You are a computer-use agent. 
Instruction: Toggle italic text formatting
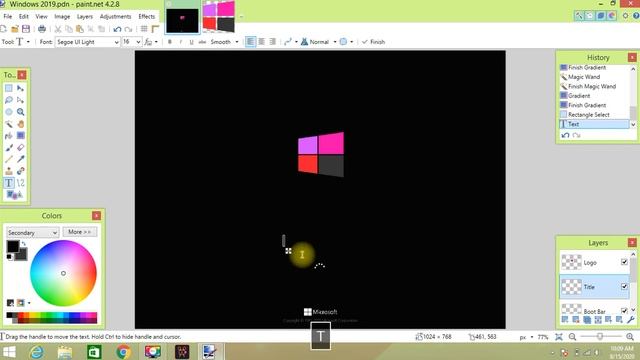180,42
